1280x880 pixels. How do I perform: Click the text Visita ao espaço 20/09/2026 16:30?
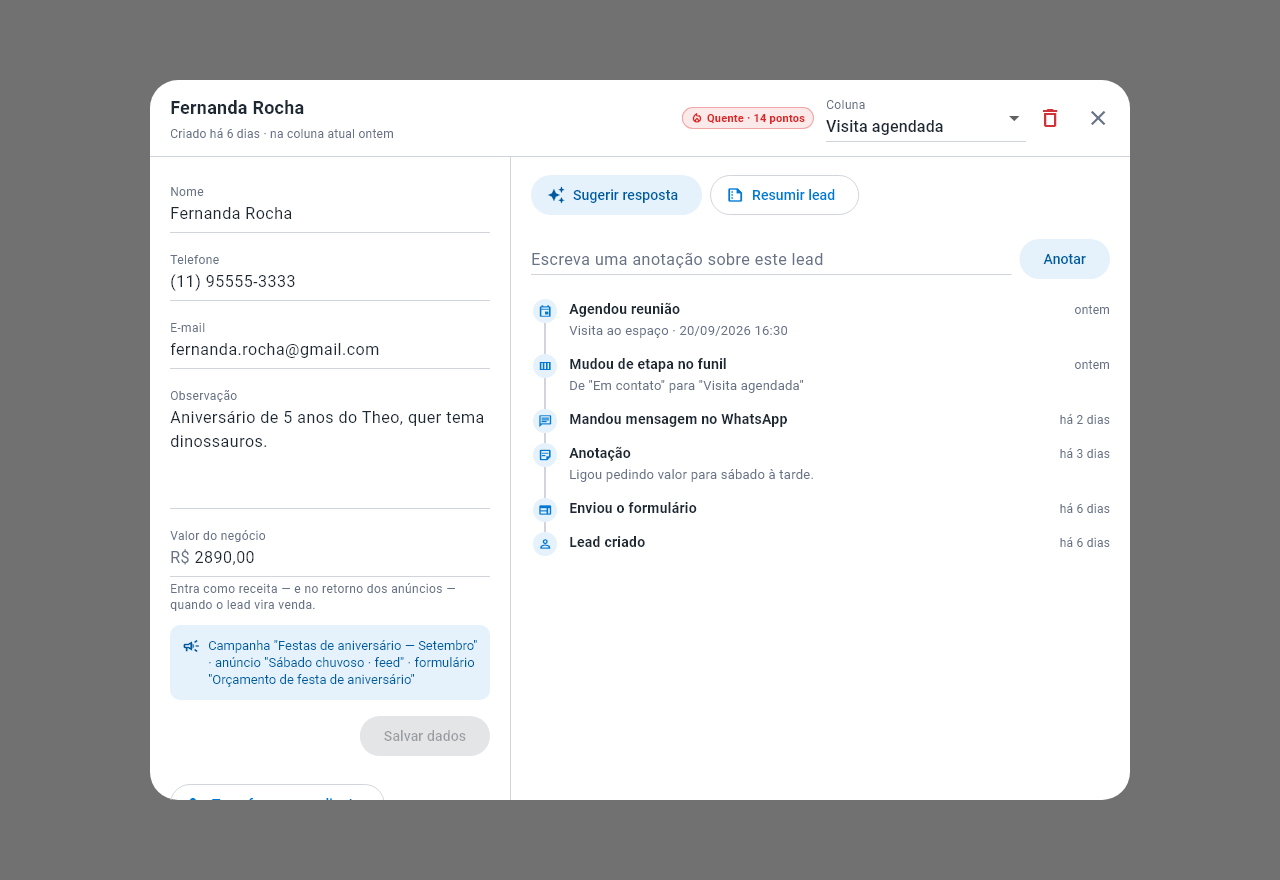pyautogui.click(x=678, y=331)
